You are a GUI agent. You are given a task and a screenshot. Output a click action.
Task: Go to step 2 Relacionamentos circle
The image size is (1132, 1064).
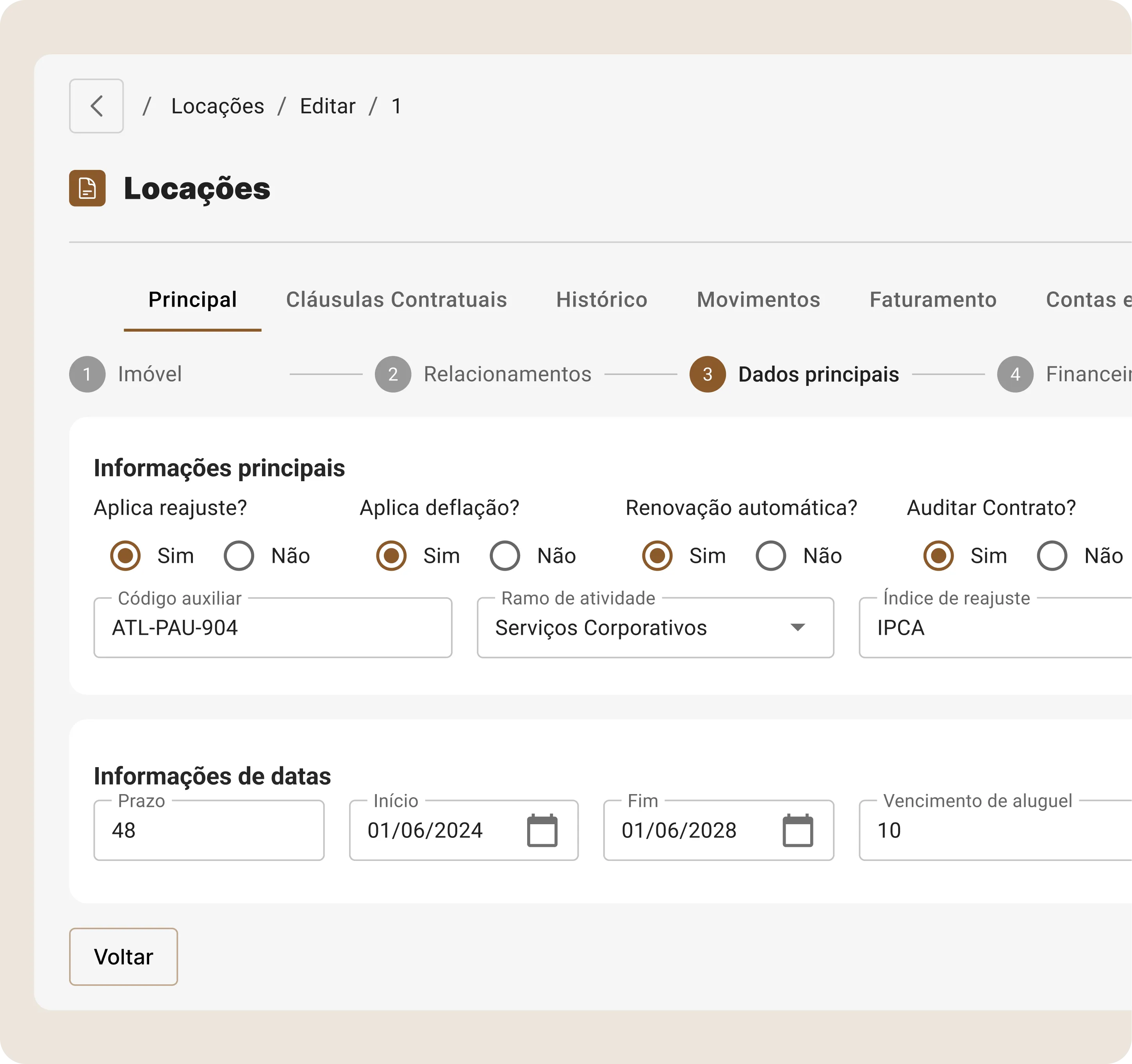(393, 374)
